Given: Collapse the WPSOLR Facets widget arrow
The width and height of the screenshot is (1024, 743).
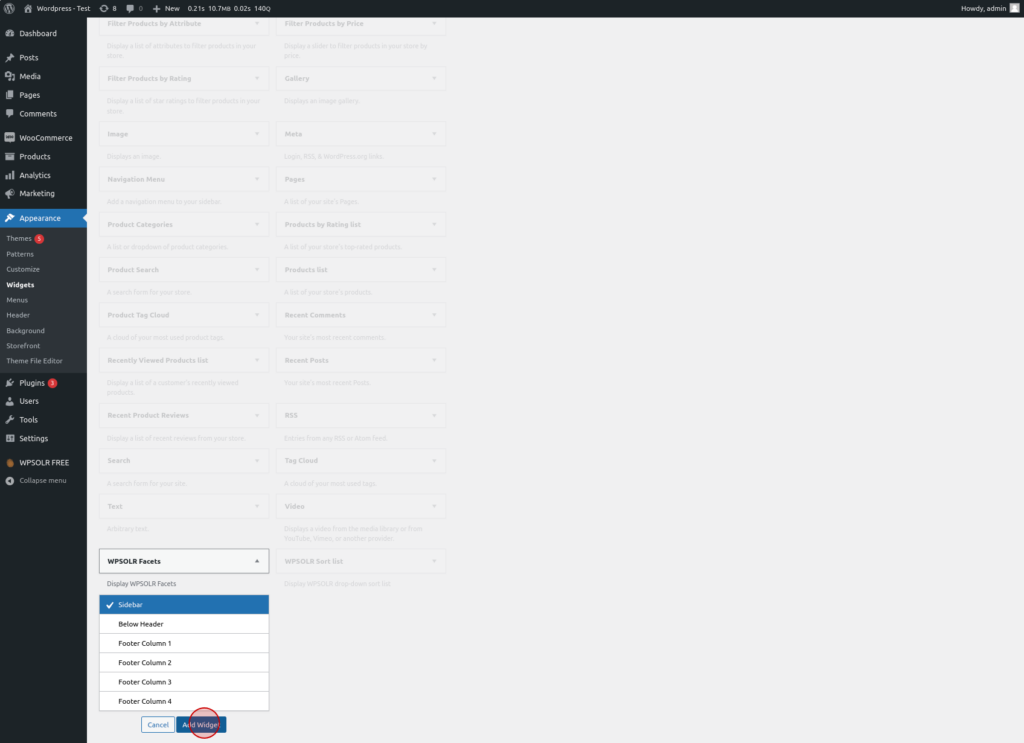Looking at the screenshot, I should click(x=257, y=561).
